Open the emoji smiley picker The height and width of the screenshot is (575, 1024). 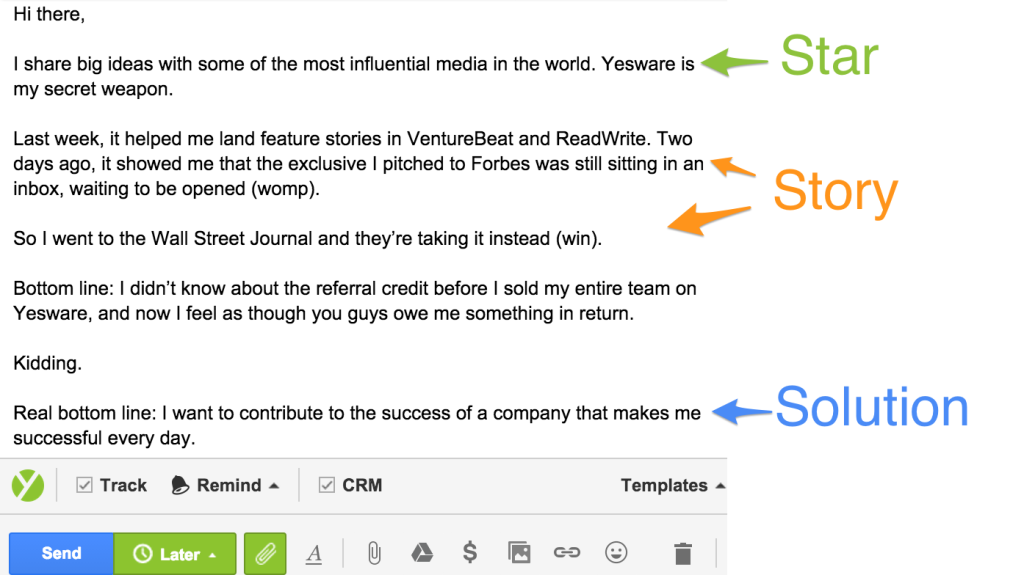tap(616, 553)
